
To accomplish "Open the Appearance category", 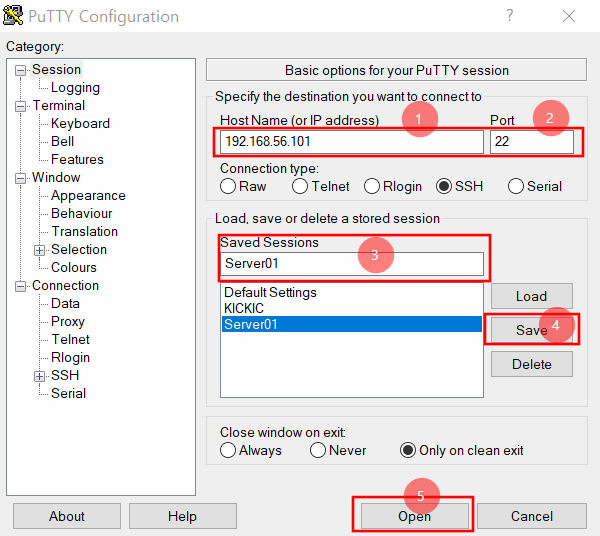I will [x=88, y=196].
